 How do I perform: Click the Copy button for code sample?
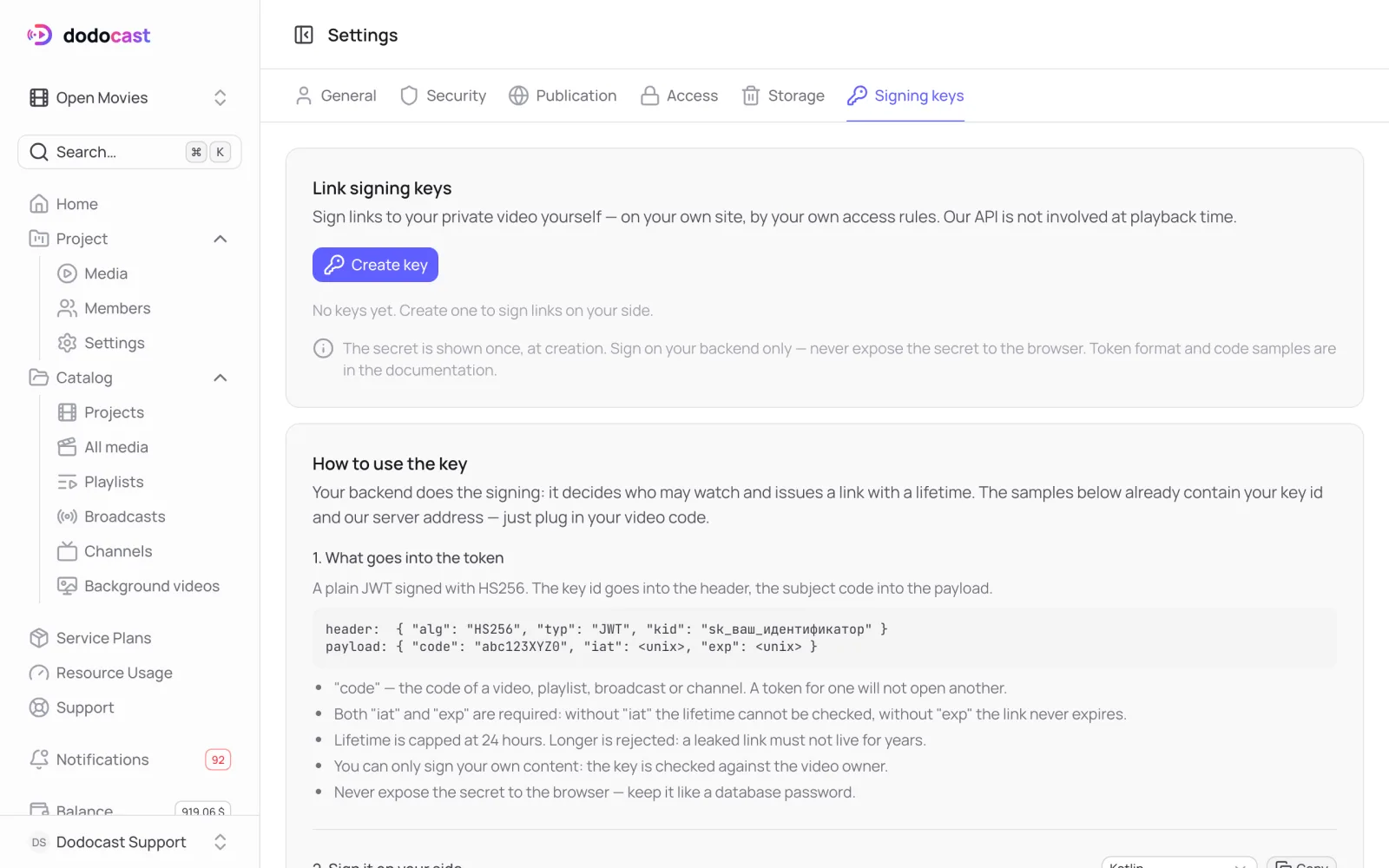[1301, 863]
